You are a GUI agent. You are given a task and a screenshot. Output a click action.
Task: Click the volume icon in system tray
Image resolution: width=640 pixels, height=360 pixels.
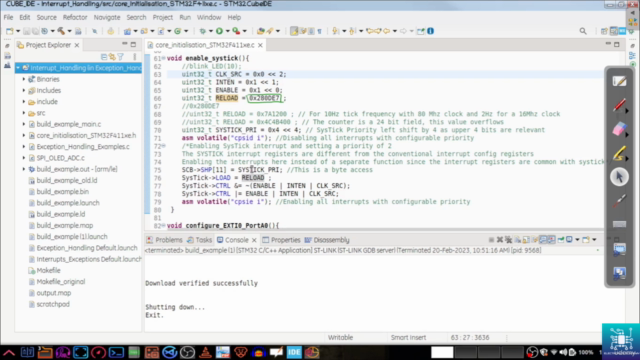point(563,352)
